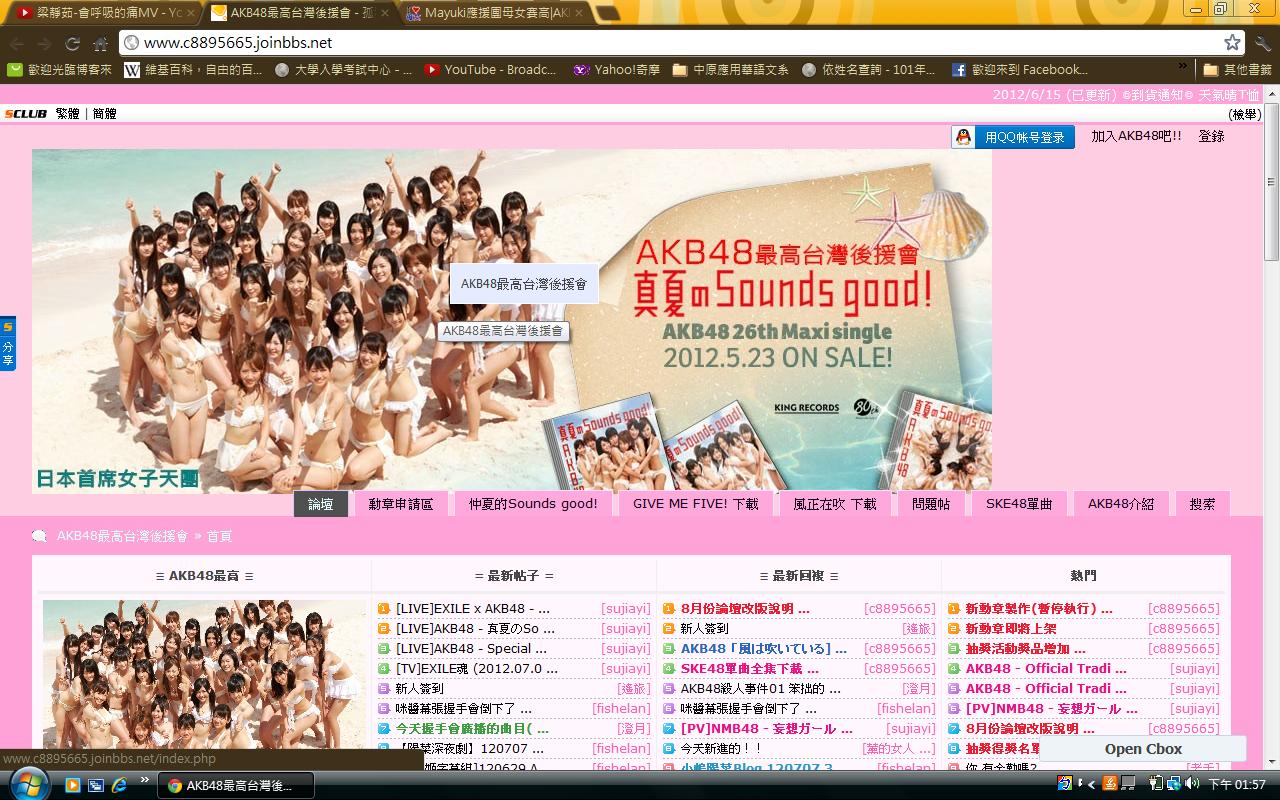This screenshot has height=800, width=1280.
Task: Open the 依姓名查詢 - 101年 bookmark
Action: 869,70
